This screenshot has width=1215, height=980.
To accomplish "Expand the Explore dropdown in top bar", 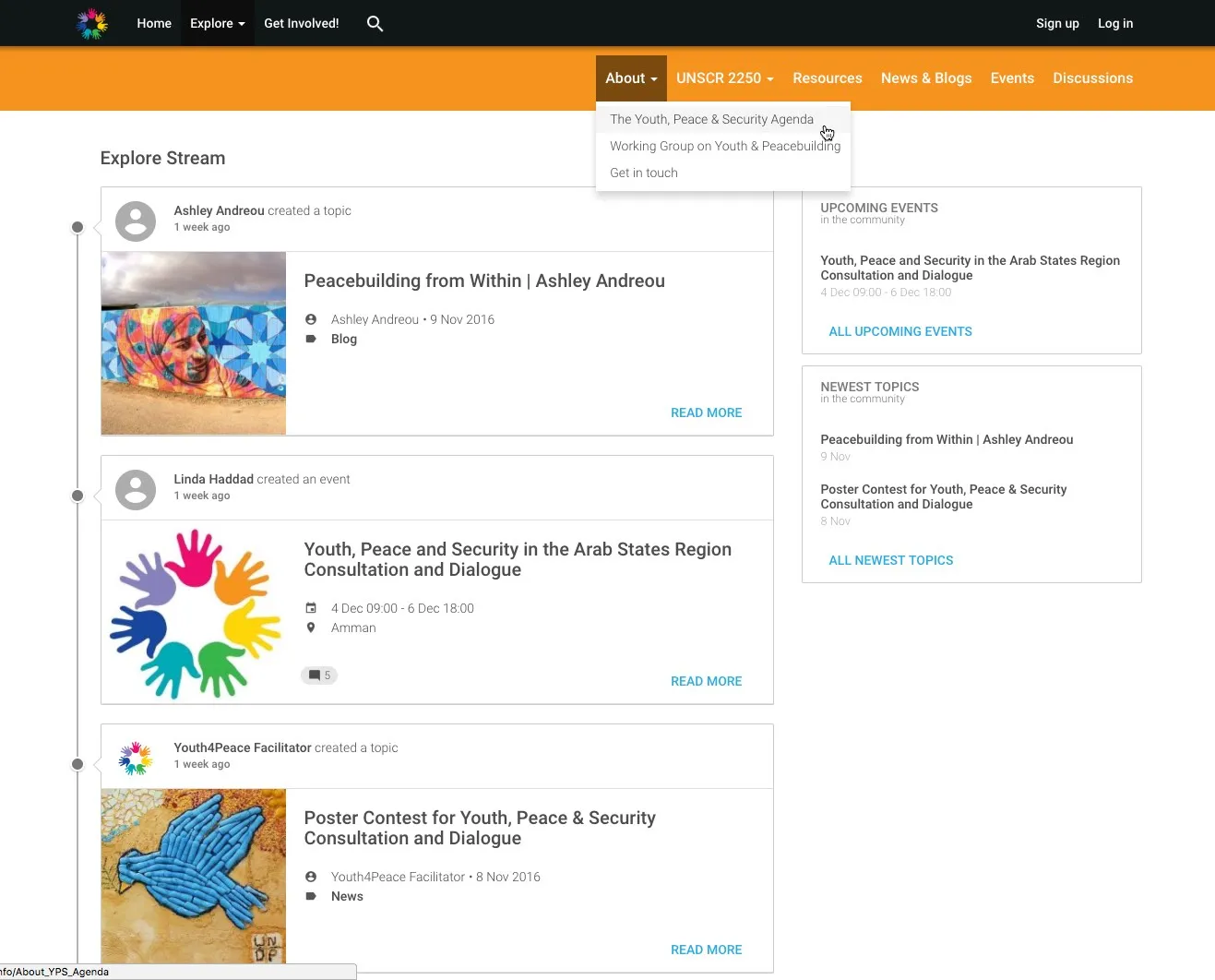I will [x=218, y=23].
